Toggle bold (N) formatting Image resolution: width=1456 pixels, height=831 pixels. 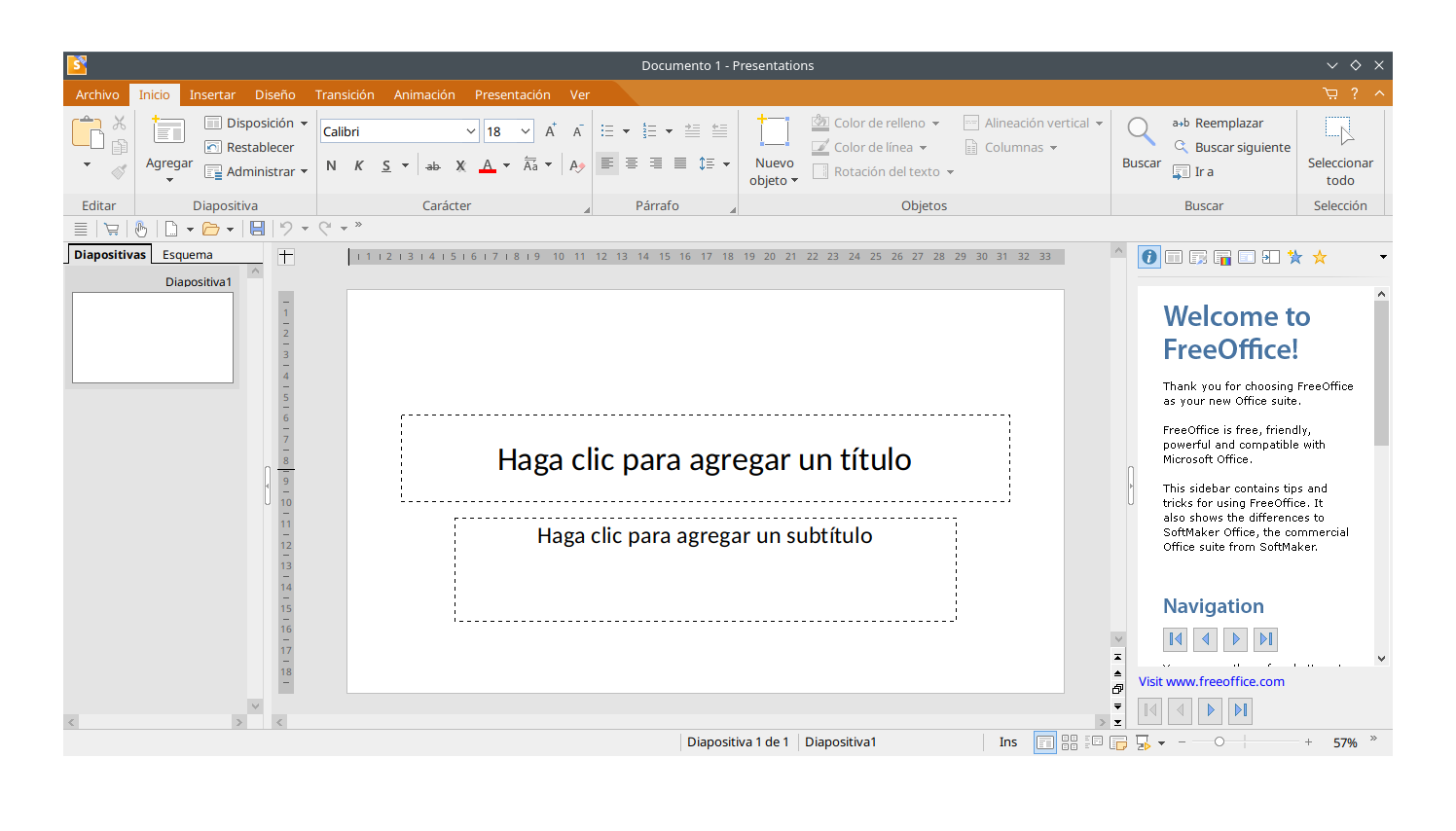tap(331, 165)
